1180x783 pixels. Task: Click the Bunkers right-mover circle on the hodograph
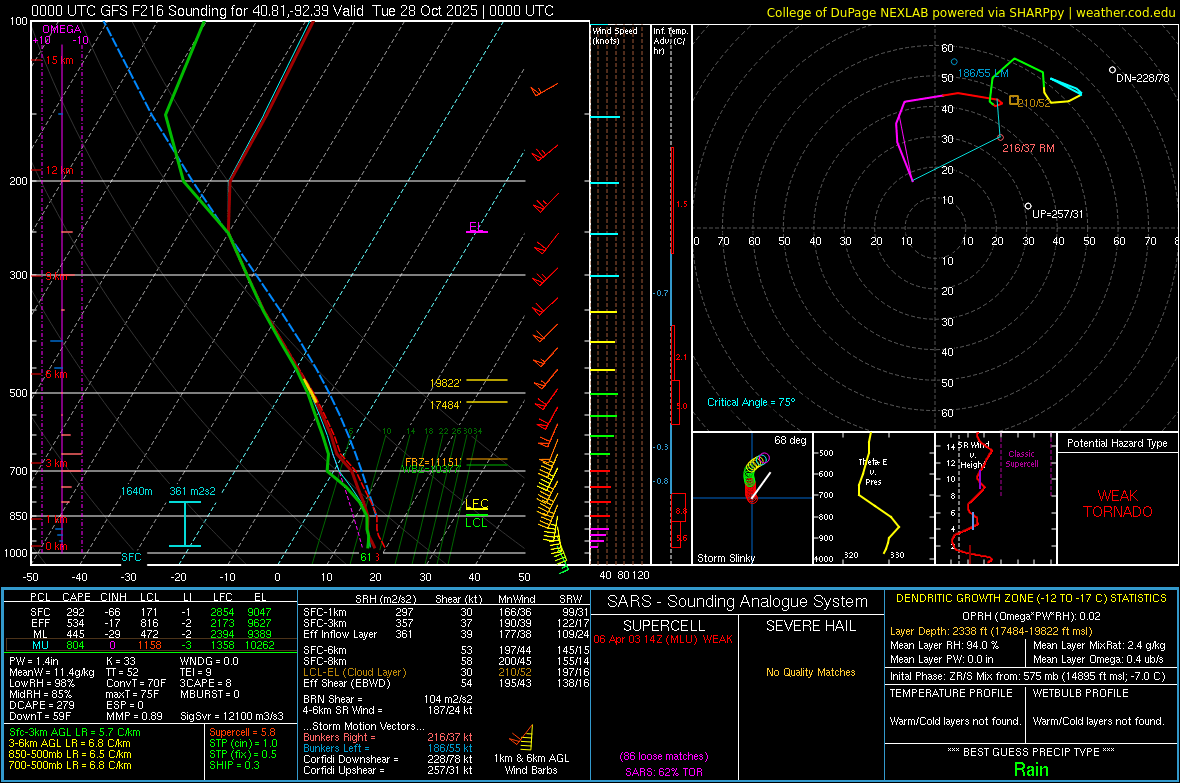1000,137
